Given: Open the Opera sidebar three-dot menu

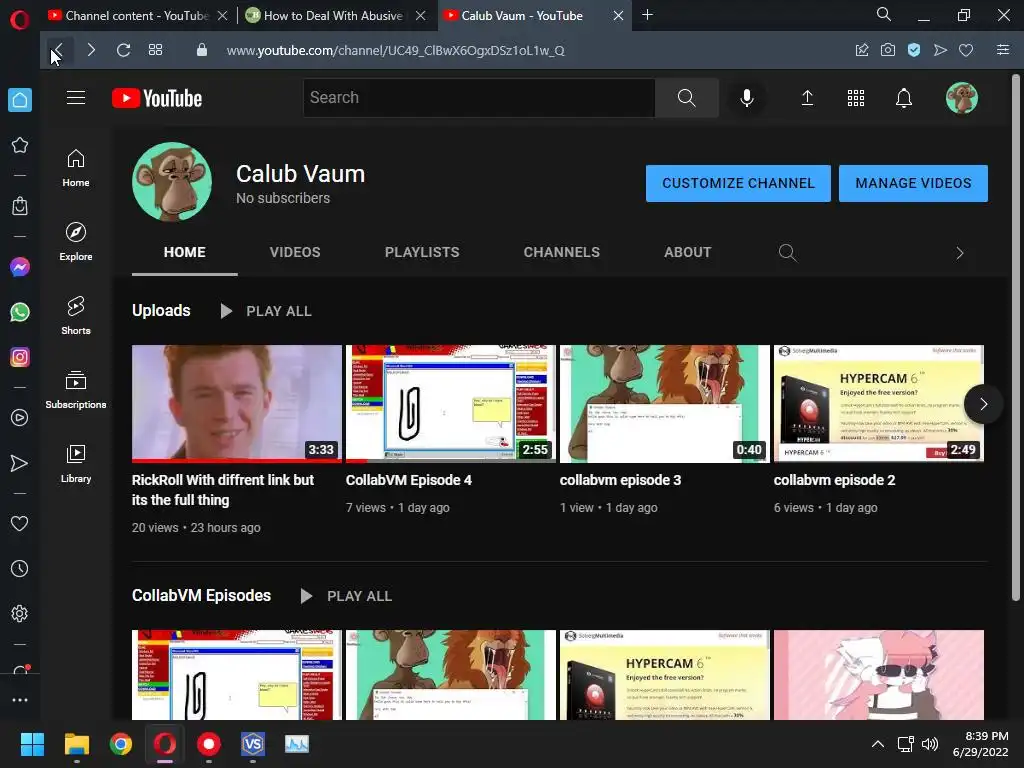Looking at the screenshot, I should point(20,700).
